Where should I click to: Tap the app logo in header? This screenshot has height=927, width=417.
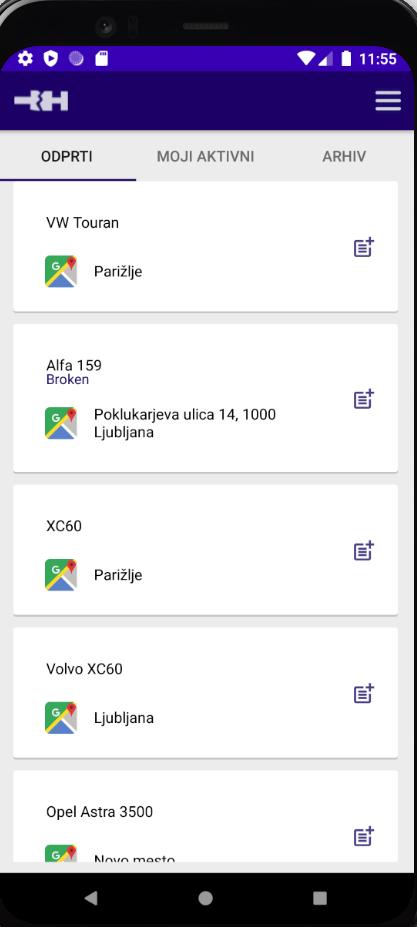coord(41,101)
